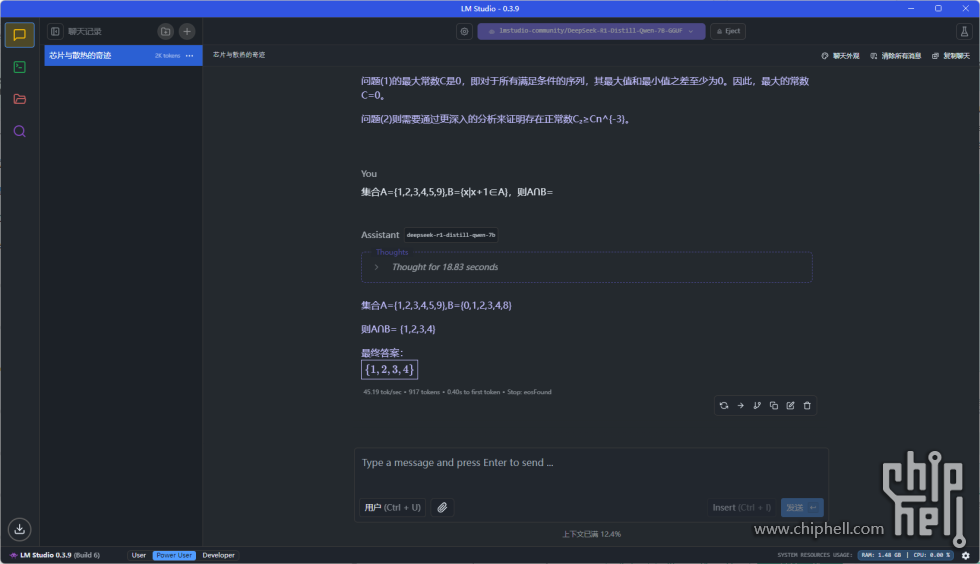The width and height of the screenshot is (980, 564).
Task: Click the context full 12.4% indicator
Action: tap(591, 534)
